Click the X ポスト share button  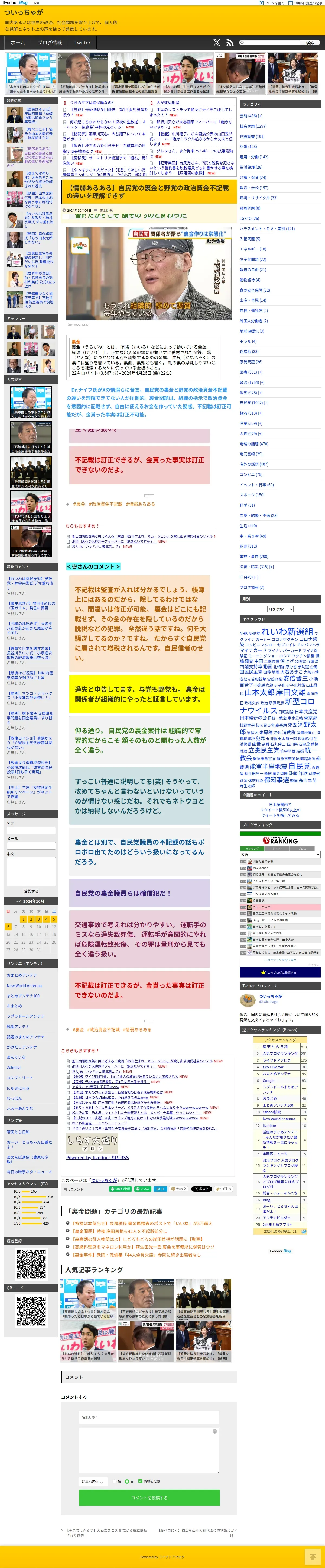click(x=201, y=1189)
